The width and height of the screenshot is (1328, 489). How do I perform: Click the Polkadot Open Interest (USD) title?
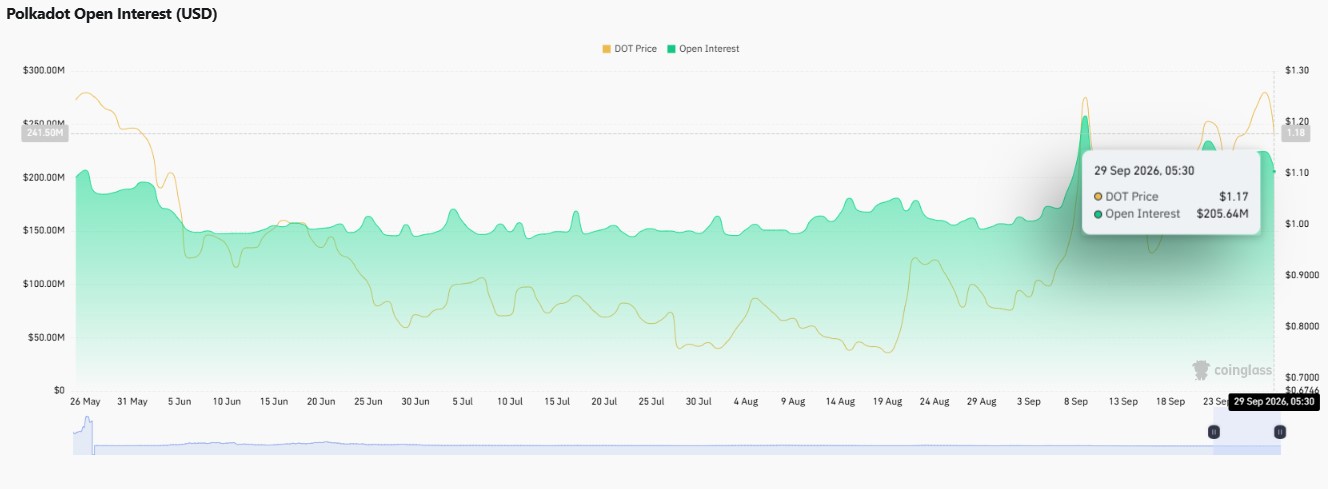112,14
